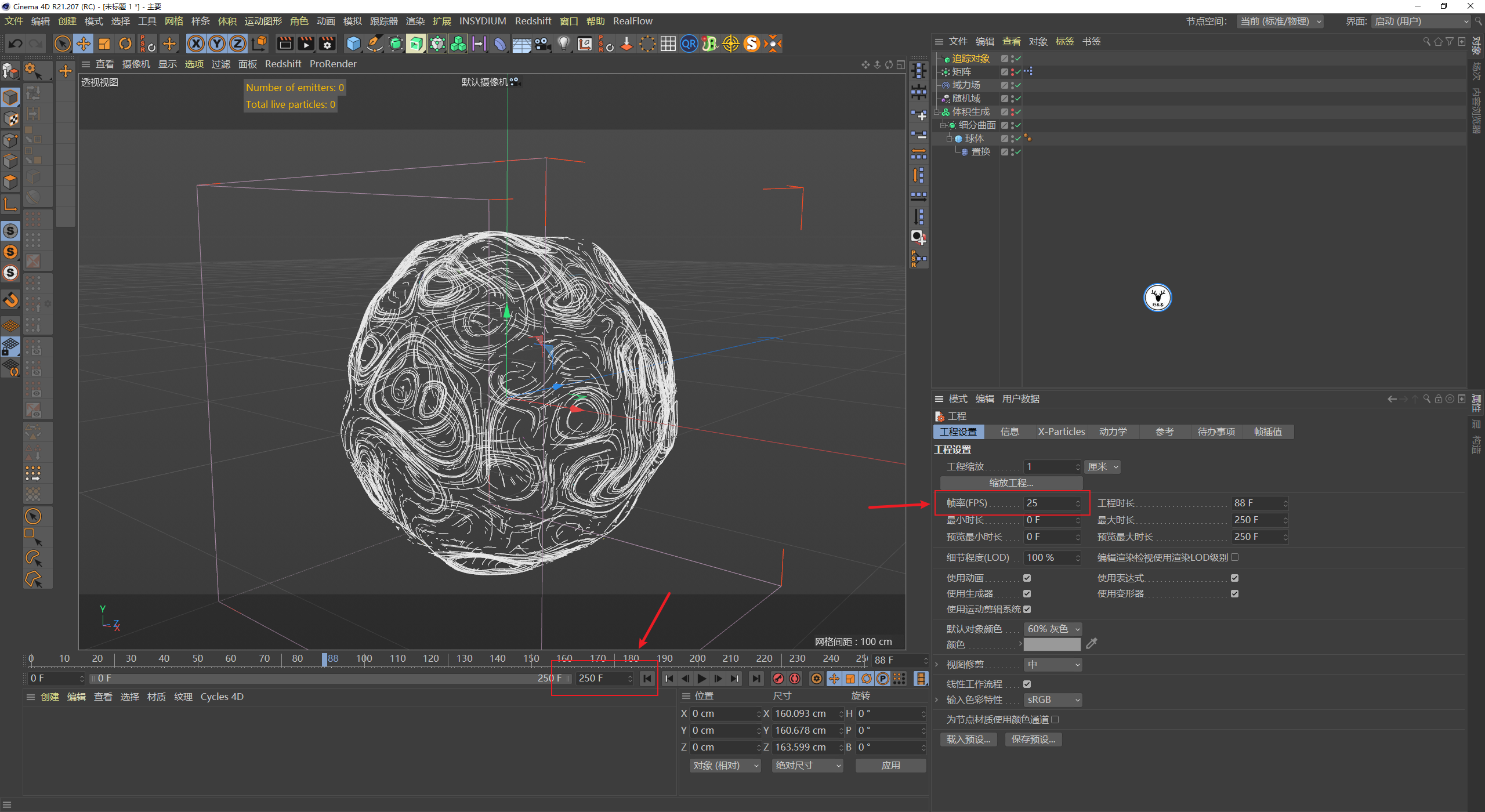Enable 为节点材质使用颜色通道 checkbox
The image size is (1485, 812).
click(1055, 720)
